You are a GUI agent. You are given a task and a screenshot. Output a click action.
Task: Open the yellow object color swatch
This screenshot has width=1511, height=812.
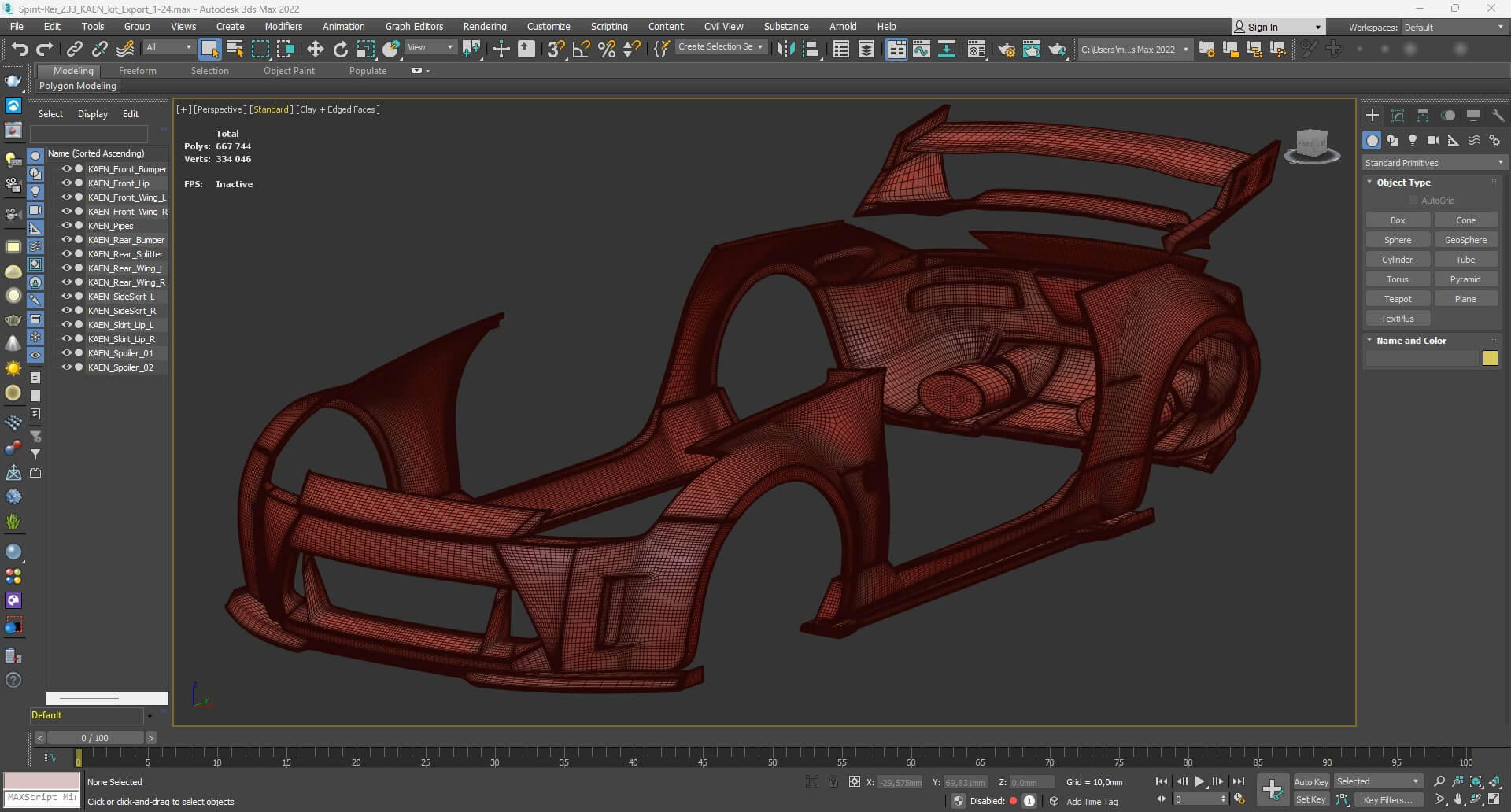1490,359
